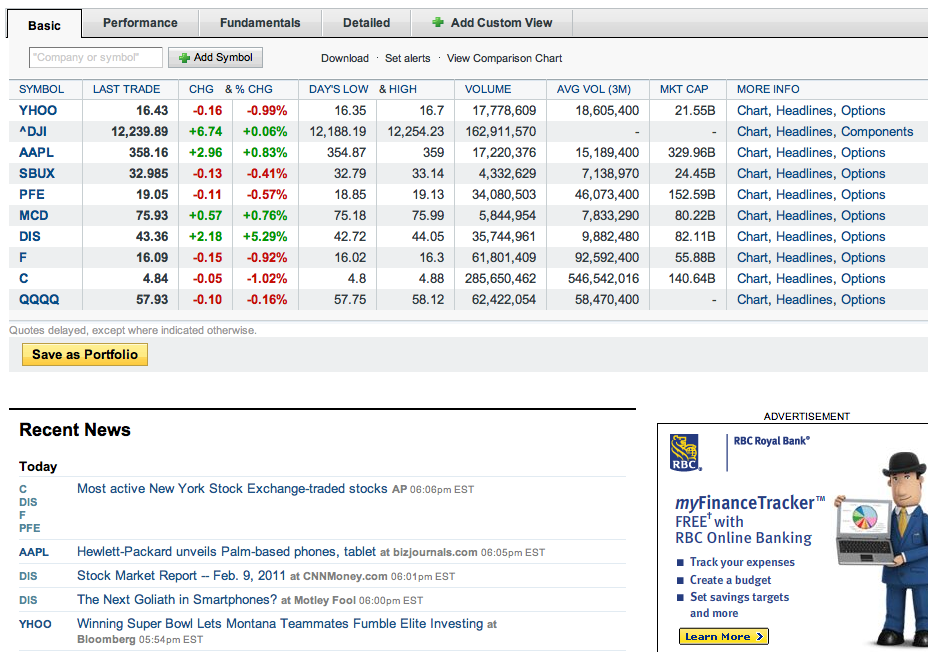Open Most active New York Stock Exchange headline
Screen dimensions: 928x652
click(232, 489)
